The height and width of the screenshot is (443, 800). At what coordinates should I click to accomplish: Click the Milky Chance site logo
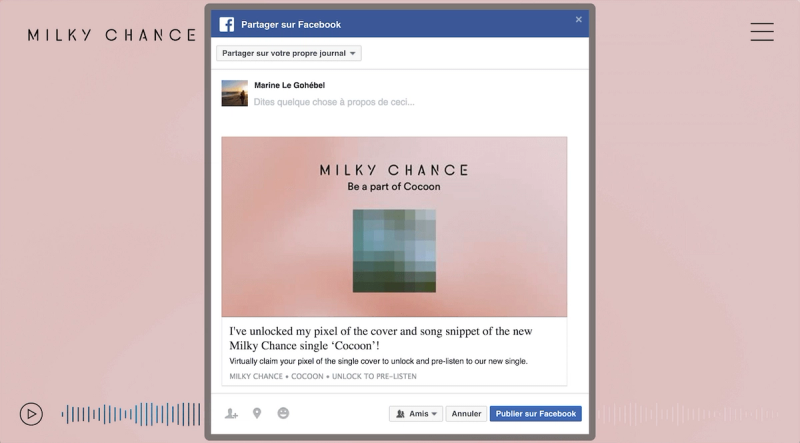[x=112, y=35]
